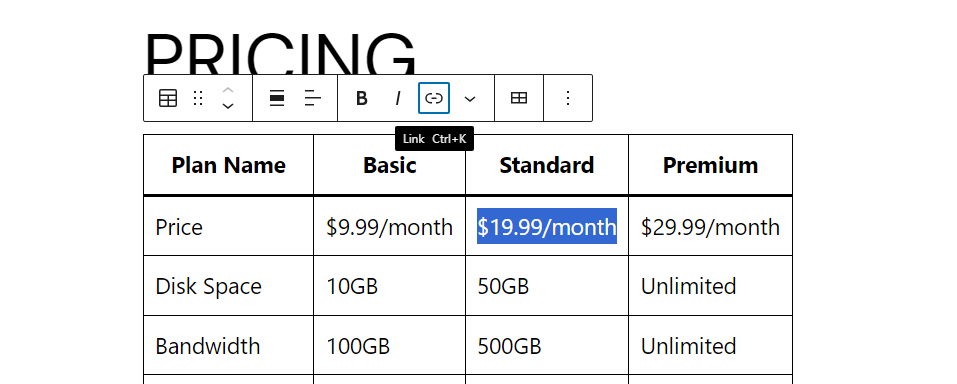This screenshot has width=957, height=384.
Task: Click the Premium column header cell
Action: tap(710, 165)
